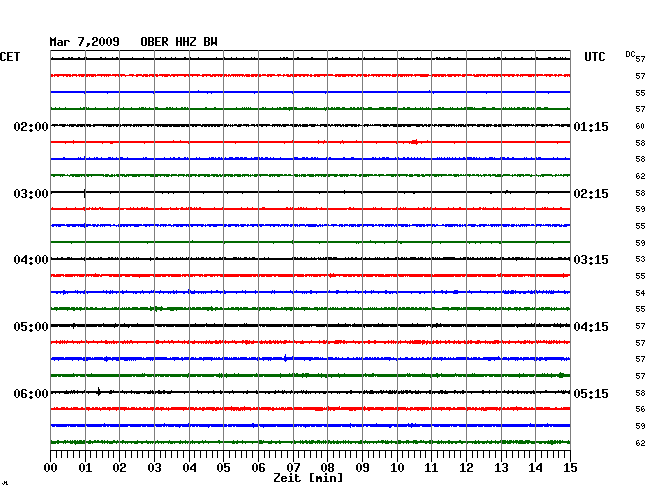
Task: Click minute tick label 08
Action: coord(327,468)
